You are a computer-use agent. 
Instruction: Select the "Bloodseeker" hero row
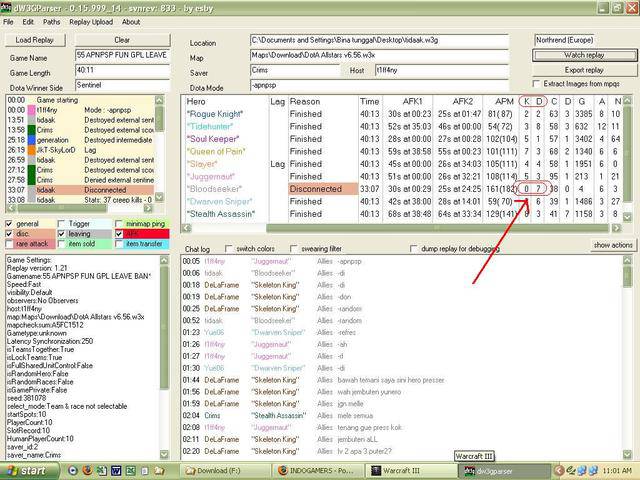pyautogui.click(x=402, y=189)
